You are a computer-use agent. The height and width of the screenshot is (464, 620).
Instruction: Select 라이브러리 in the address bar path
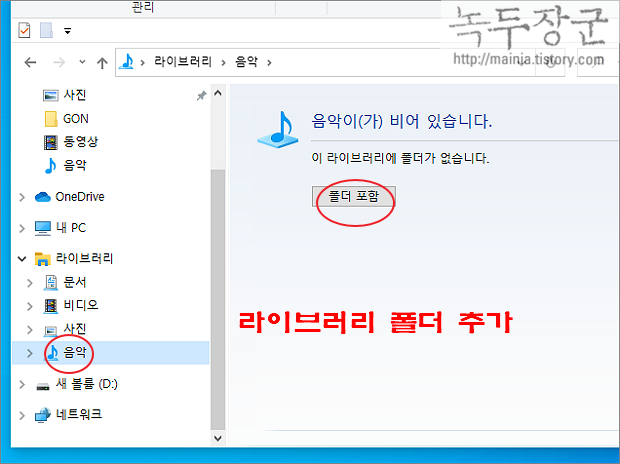click(183, 62)
